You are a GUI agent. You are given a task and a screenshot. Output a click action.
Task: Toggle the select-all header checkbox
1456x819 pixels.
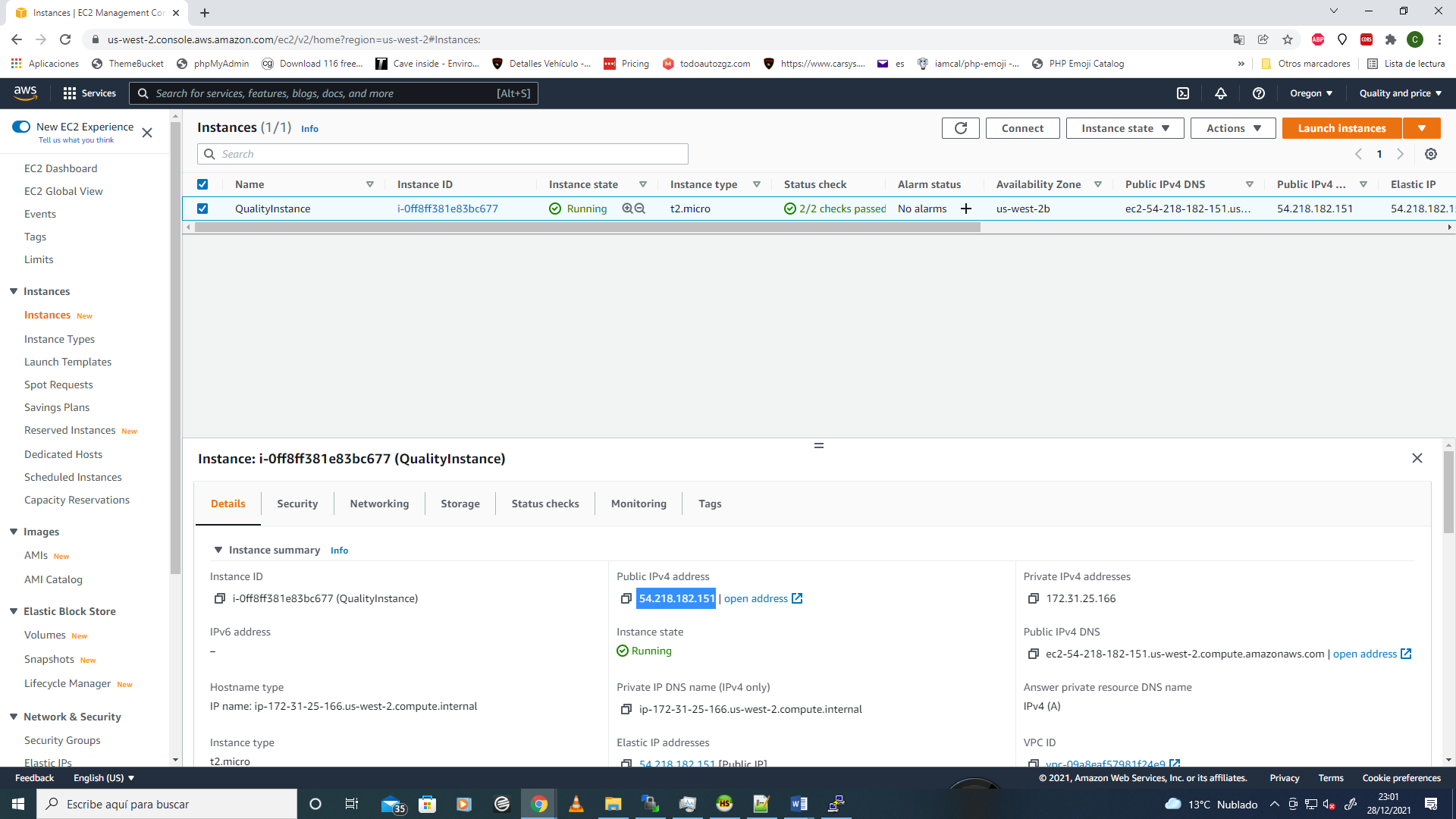(x=202, y=184)
